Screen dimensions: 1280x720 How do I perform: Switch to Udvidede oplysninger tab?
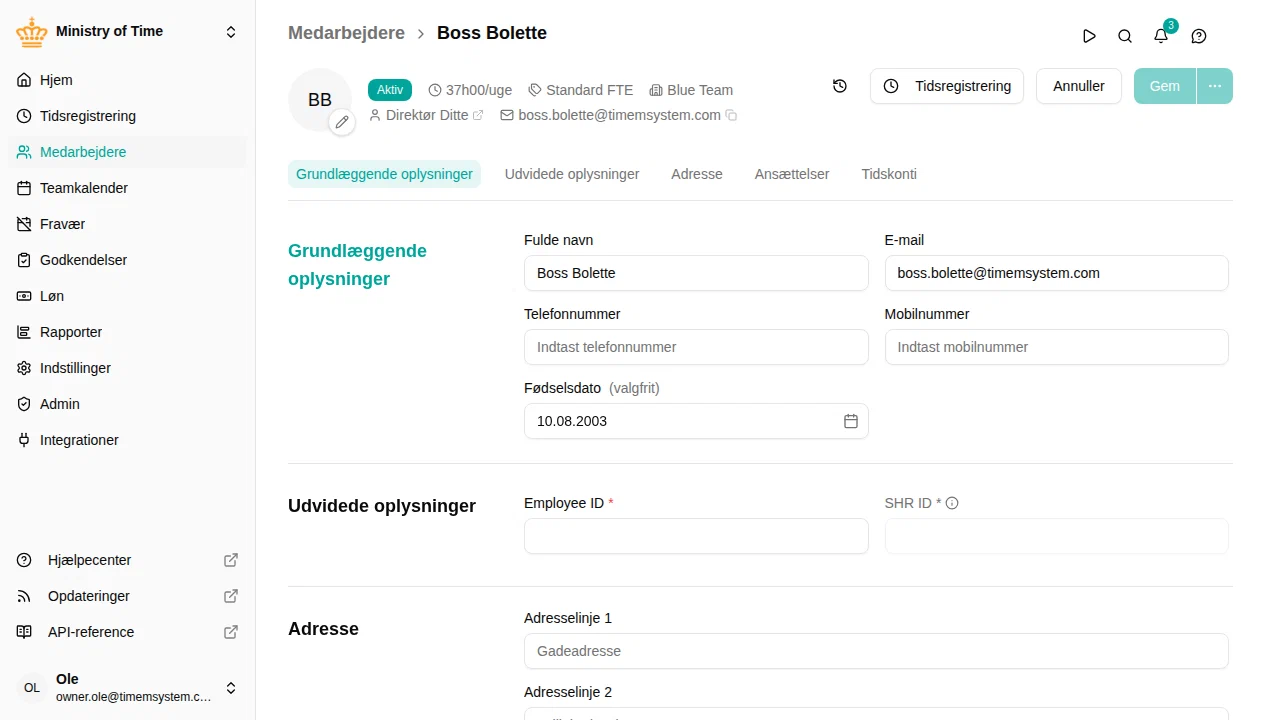[572, 174]
